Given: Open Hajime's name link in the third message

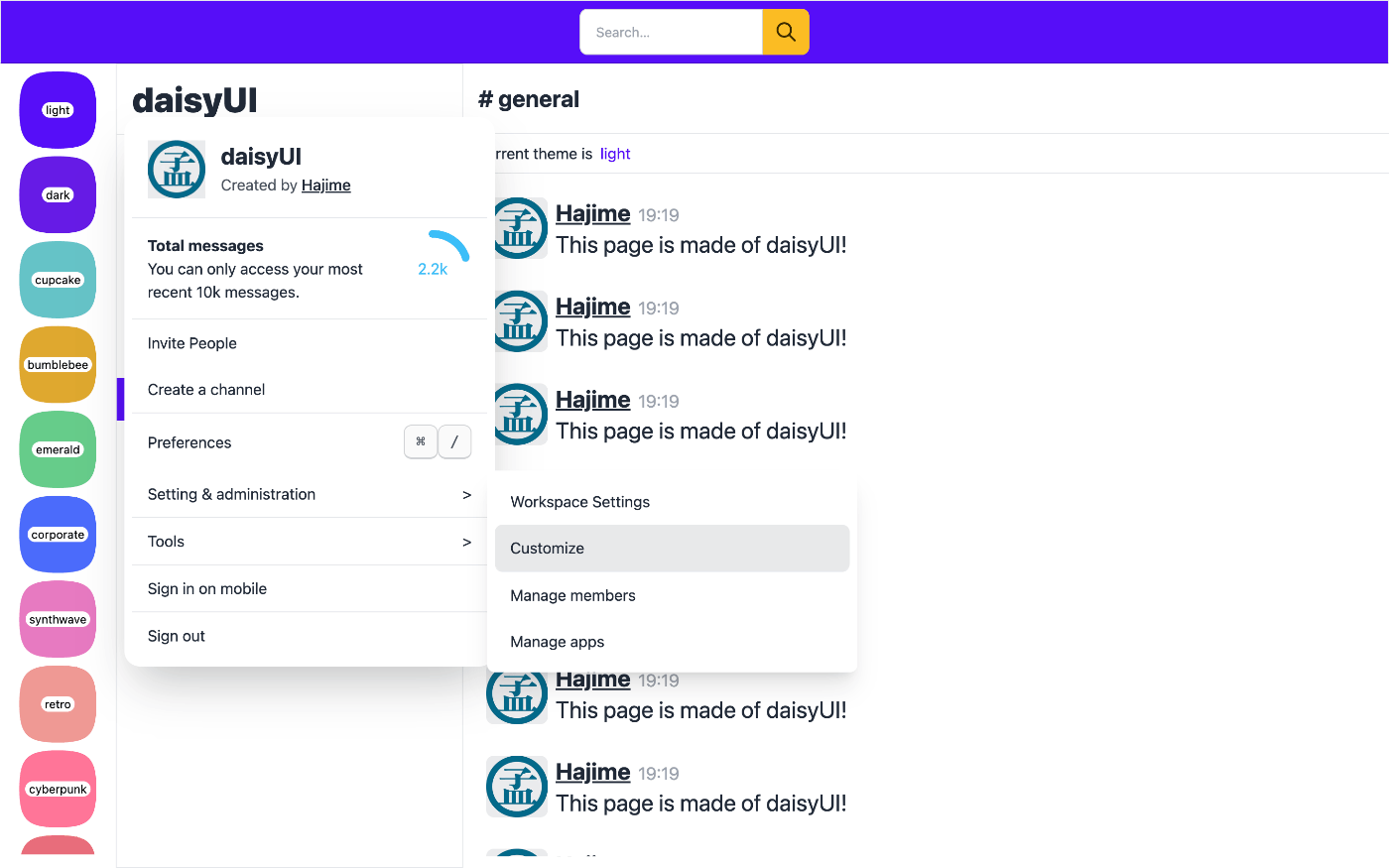Looking at the screenshot, I should 592,400.
